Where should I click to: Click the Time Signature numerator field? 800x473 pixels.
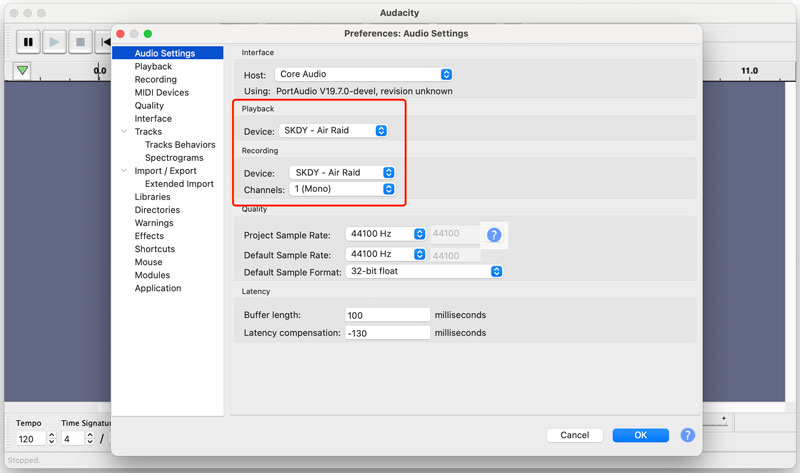point(72,439)
